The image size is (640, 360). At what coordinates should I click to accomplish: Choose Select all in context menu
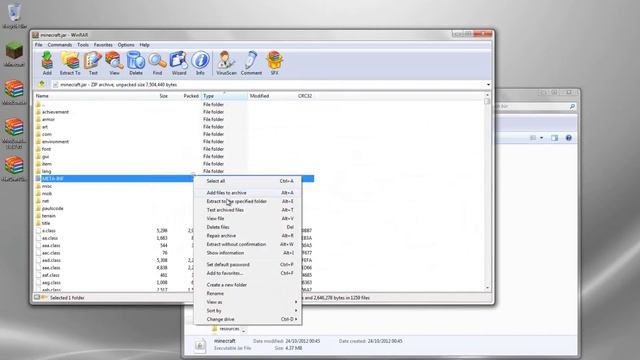(x=248, y=181)
